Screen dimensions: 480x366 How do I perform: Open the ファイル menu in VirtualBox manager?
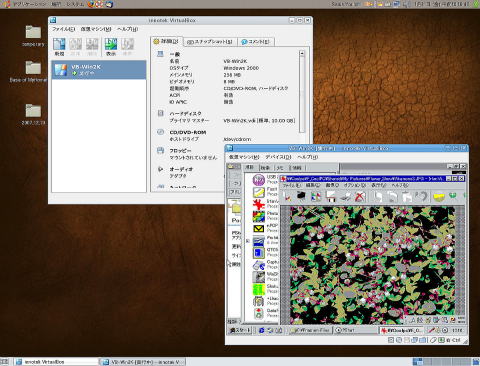coord(63,29)
